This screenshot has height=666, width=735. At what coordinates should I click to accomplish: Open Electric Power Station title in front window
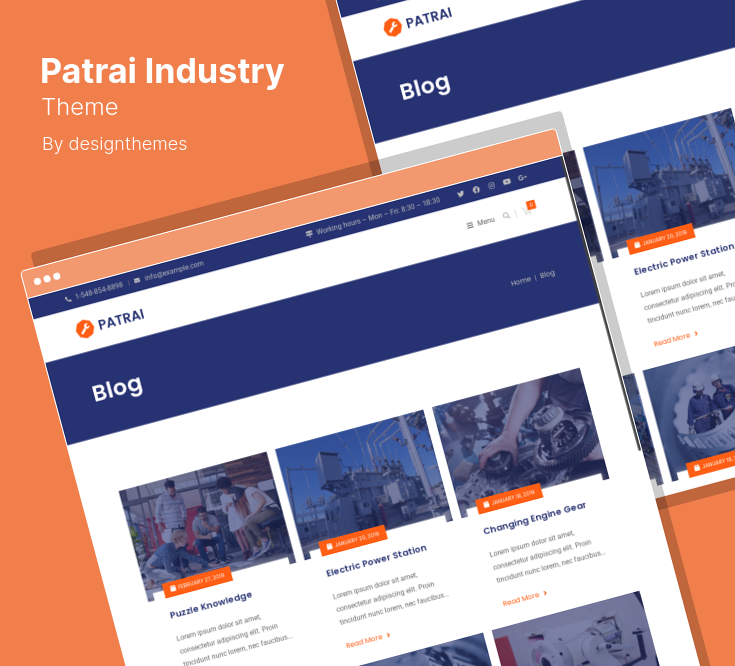coord(376,560)
